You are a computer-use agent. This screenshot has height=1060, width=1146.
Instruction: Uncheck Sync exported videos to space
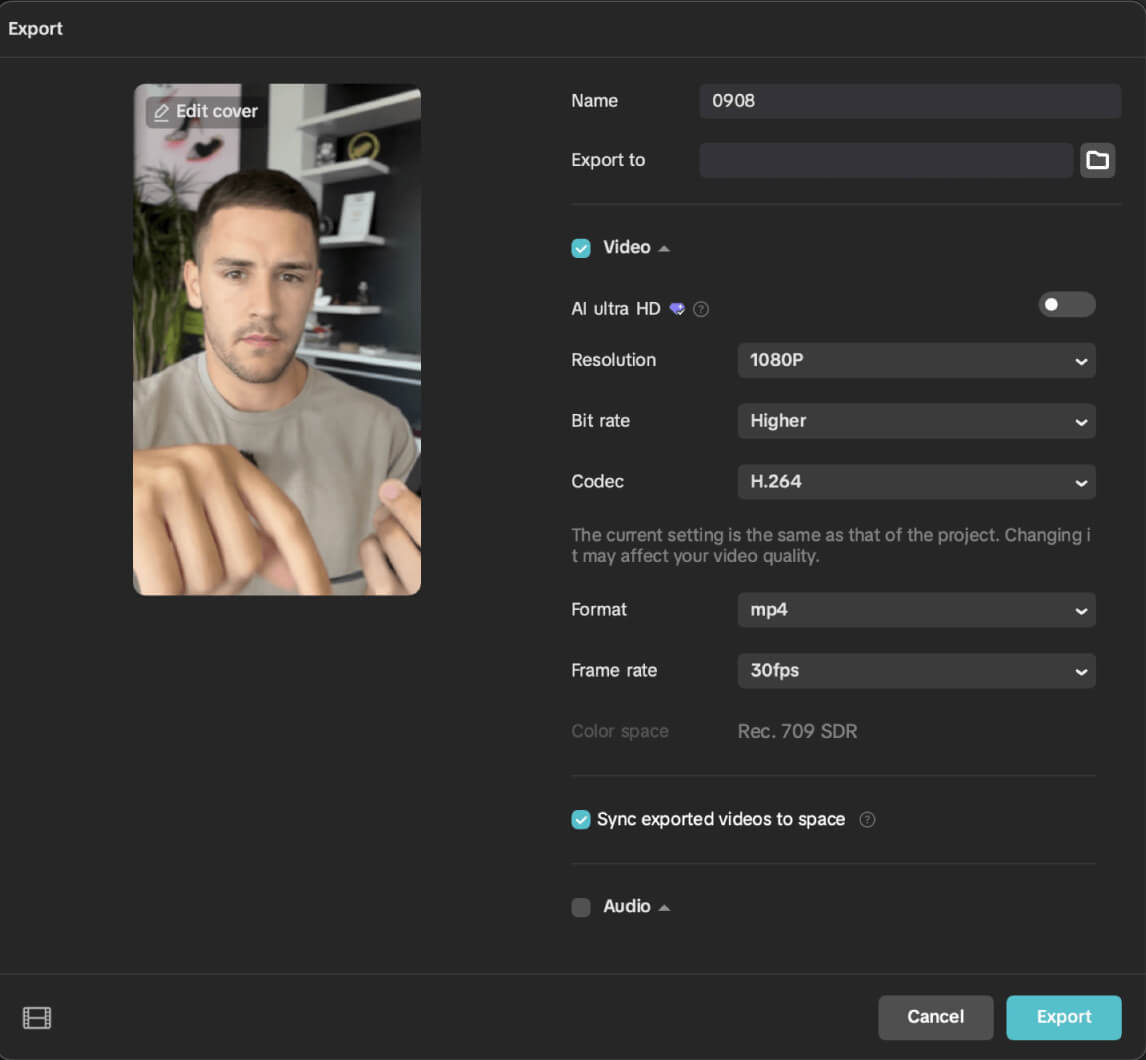[x=581, y=820]
